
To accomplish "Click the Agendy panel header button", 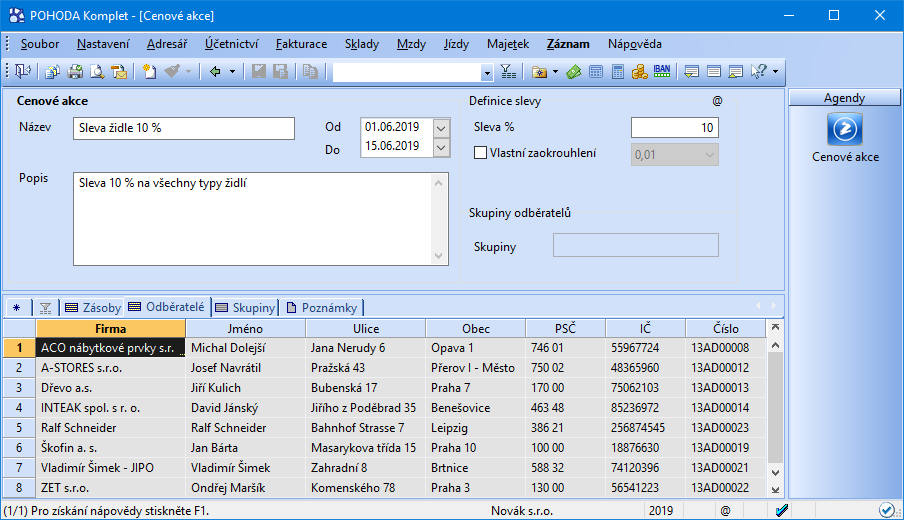I will (844, 98).
